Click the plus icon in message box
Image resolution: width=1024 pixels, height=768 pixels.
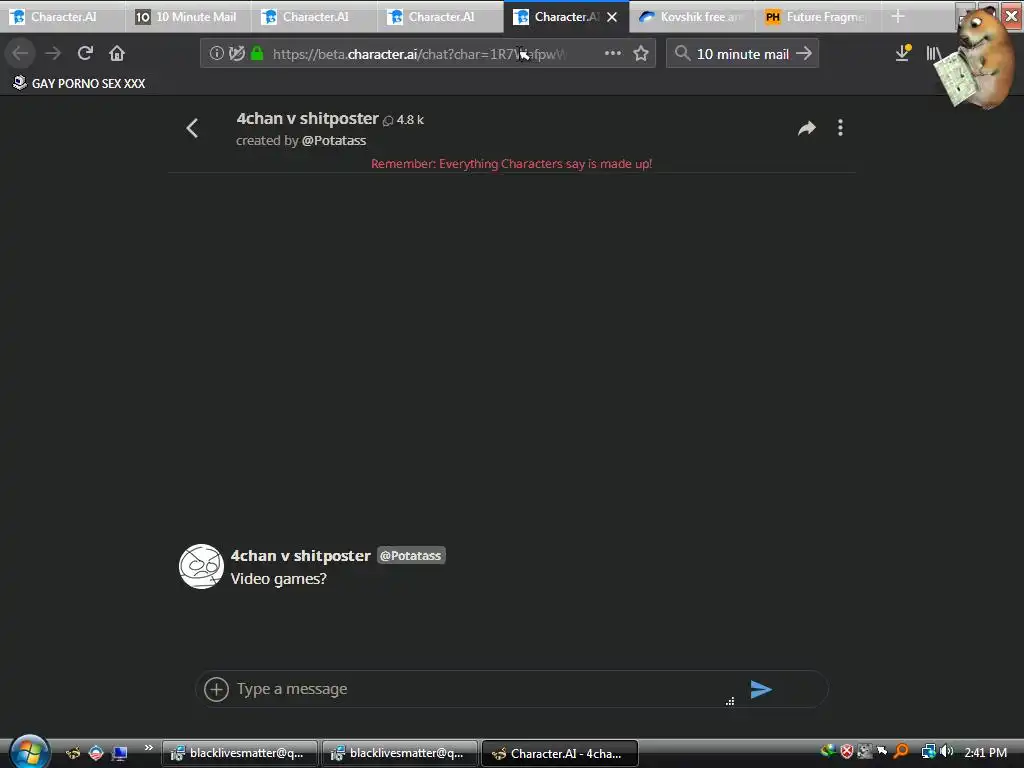(216, 689)
